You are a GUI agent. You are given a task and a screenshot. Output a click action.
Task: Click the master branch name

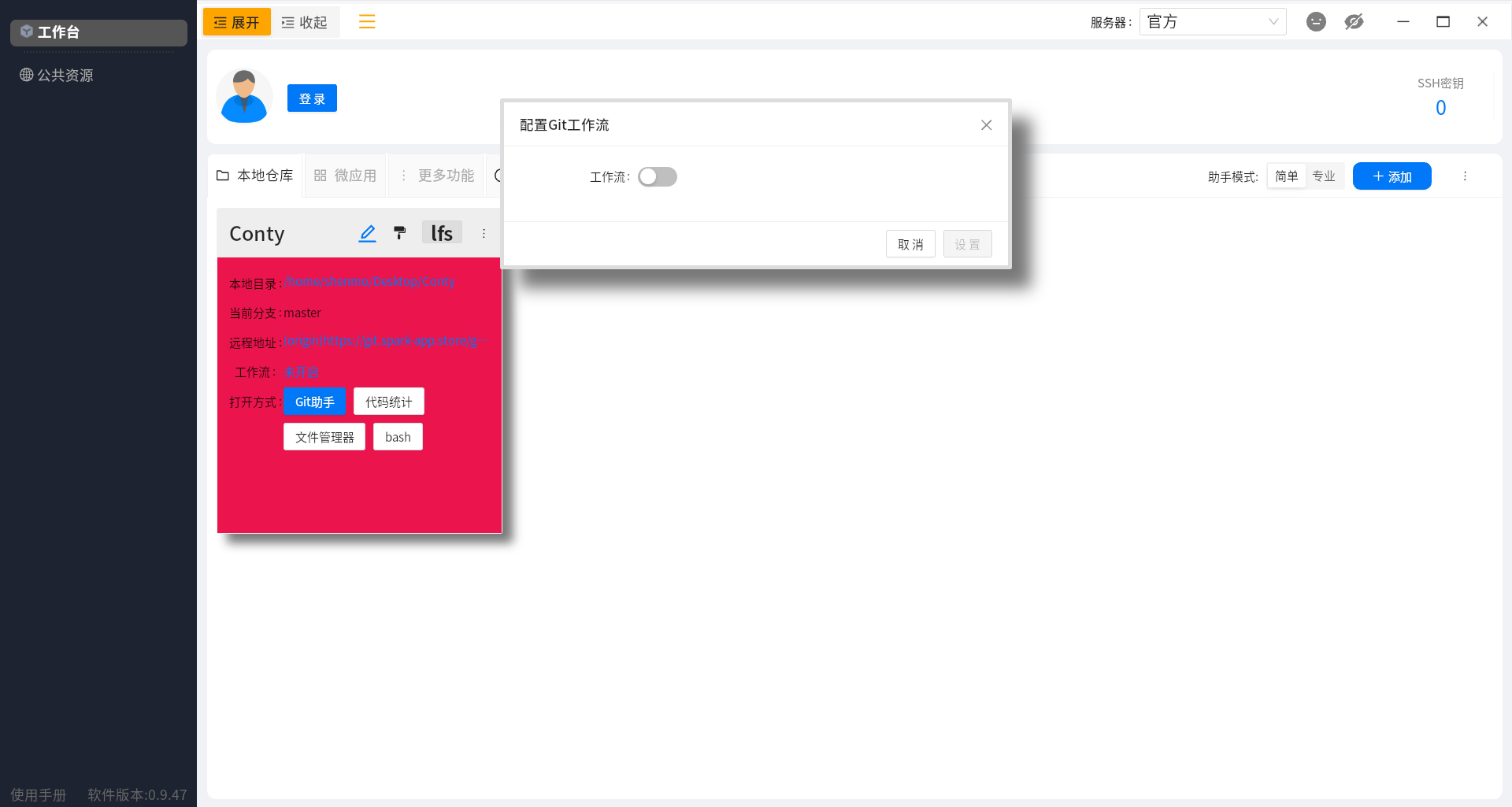302,313
